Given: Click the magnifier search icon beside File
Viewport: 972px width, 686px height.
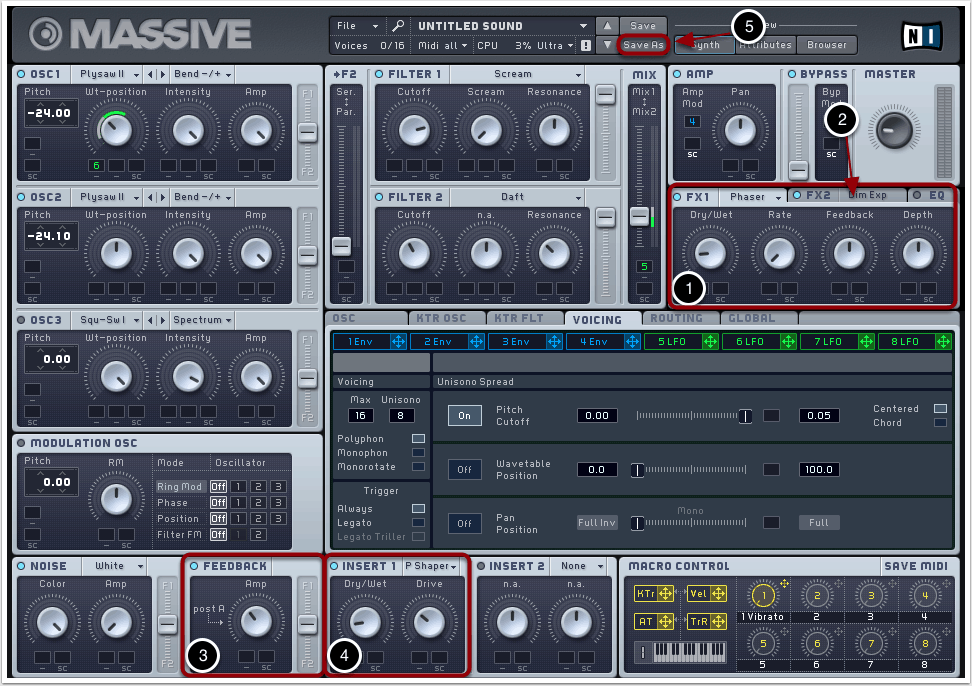Looking at the screenshot, I should coord(398,26).
